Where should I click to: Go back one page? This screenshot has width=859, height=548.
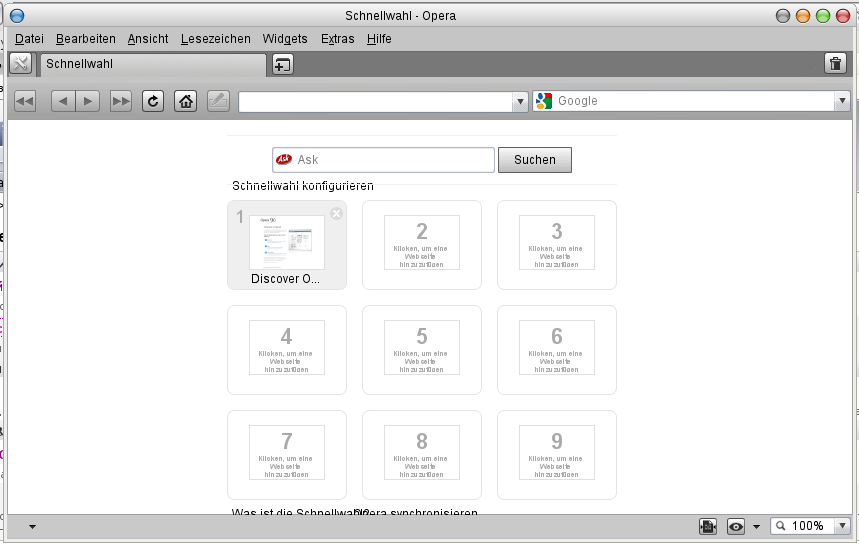pyautogui.click(x=63, y=101)
